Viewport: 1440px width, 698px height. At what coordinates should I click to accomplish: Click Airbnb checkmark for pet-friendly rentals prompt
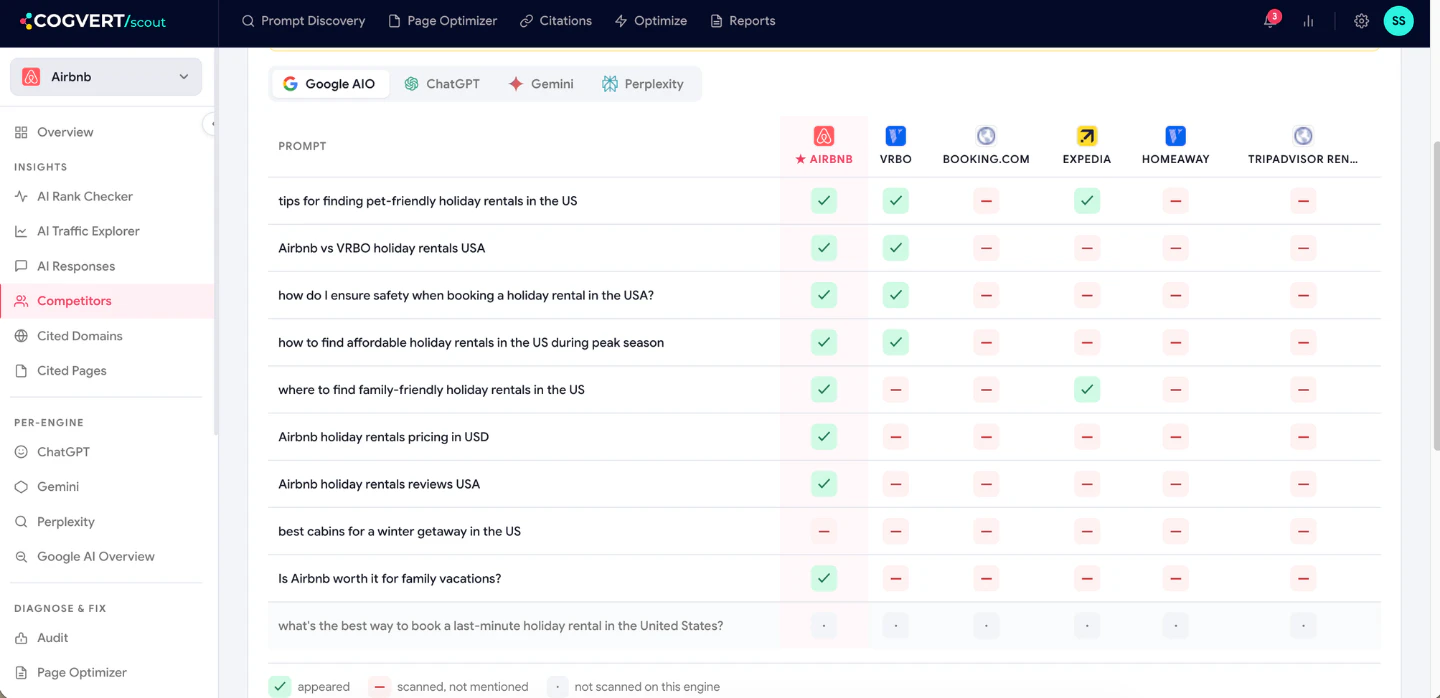click(824, 201)
